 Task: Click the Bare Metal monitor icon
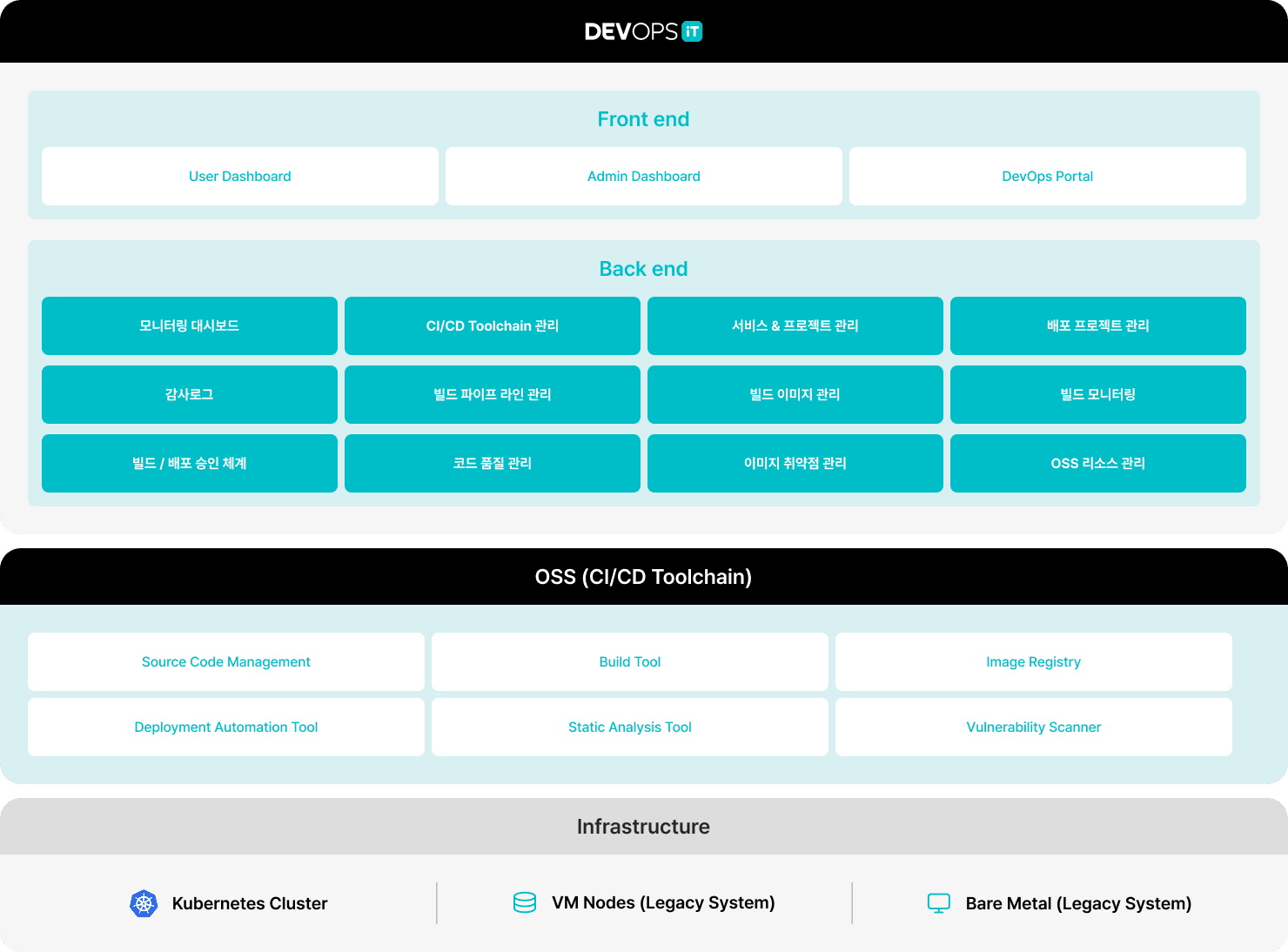(939, 903)
